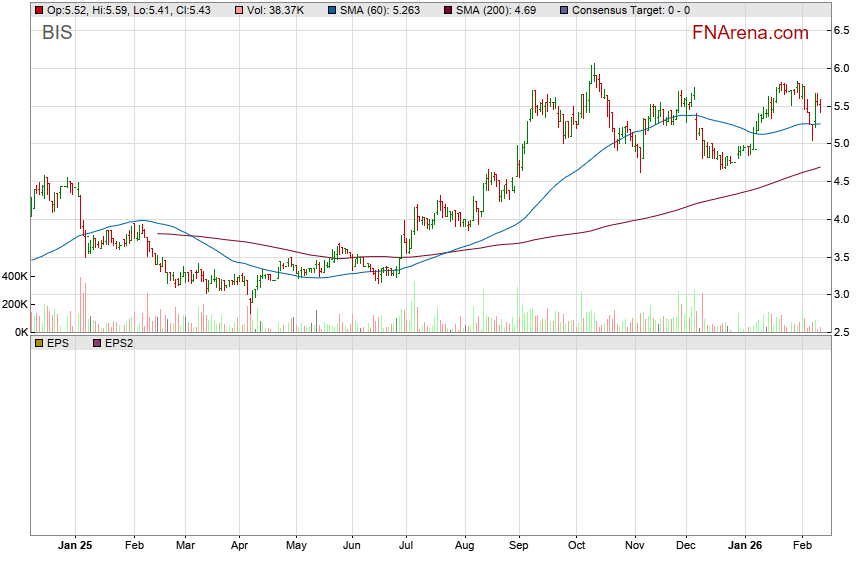Click the Jan 25 date axis label
Screen dimensions: 859x566
76,546
